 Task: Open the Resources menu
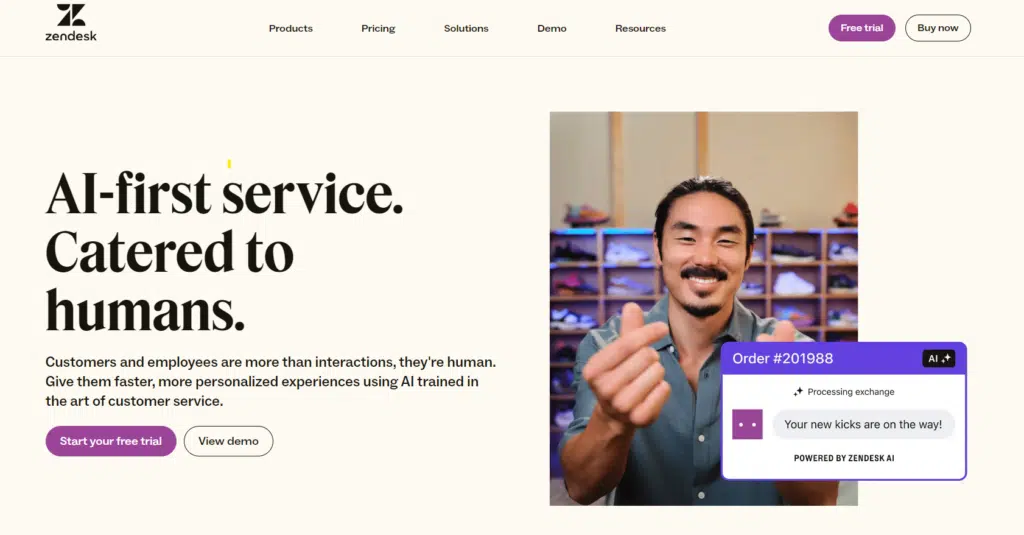641,28
